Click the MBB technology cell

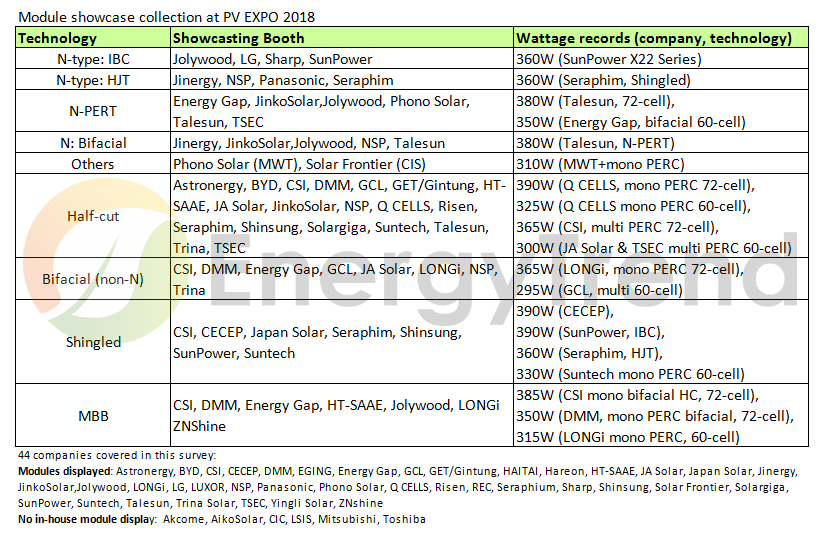(x=93, y=415)
